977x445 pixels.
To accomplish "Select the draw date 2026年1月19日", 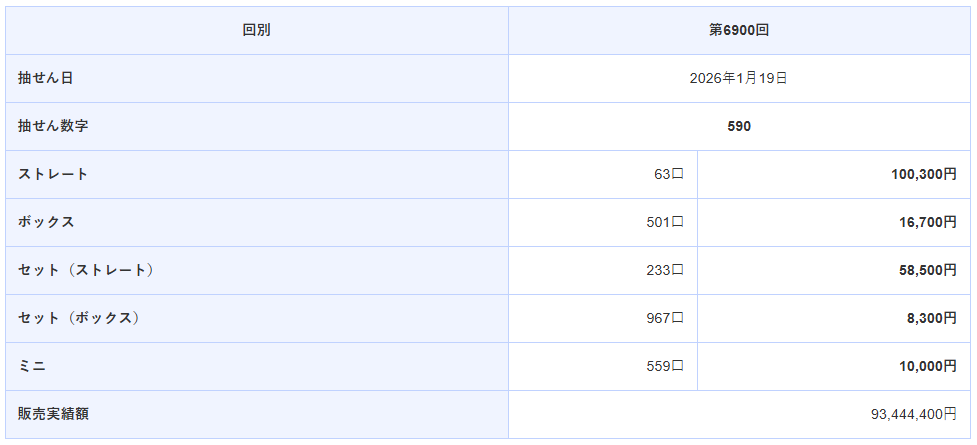I will 738,78.
